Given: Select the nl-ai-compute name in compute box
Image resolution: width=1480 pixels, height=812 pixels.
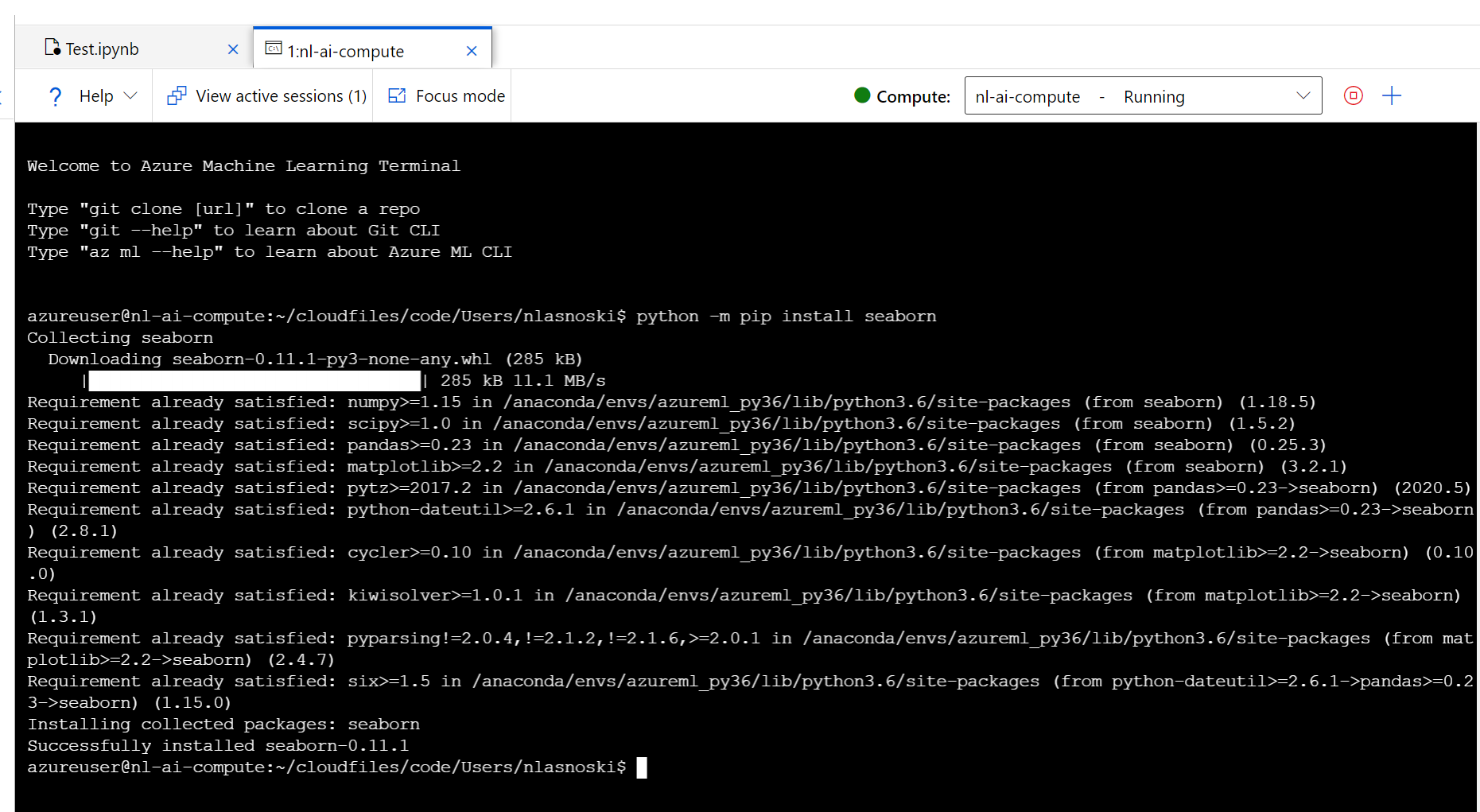Looking at the screenshot, I should (x=1027, y=97).
